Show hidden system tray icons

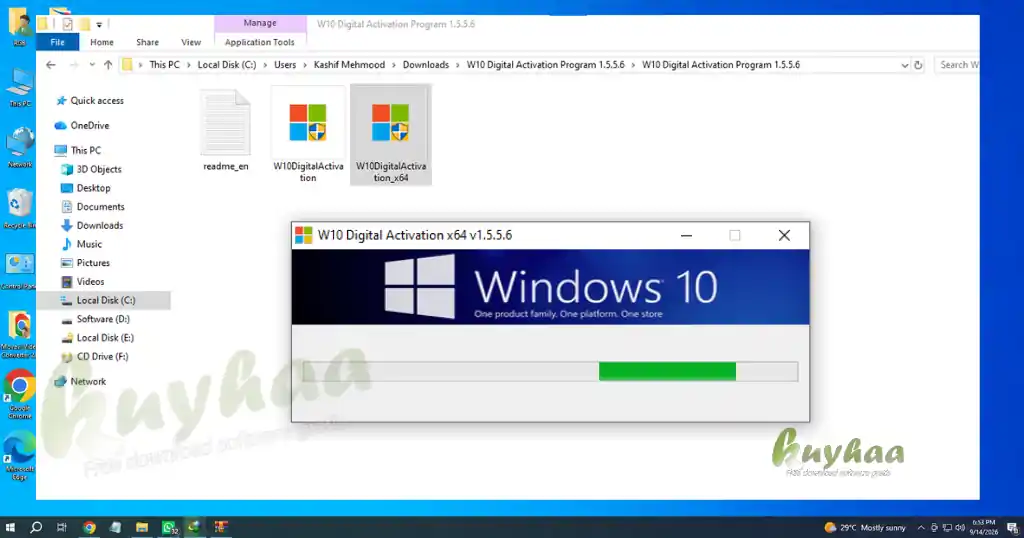coord(921,528)
